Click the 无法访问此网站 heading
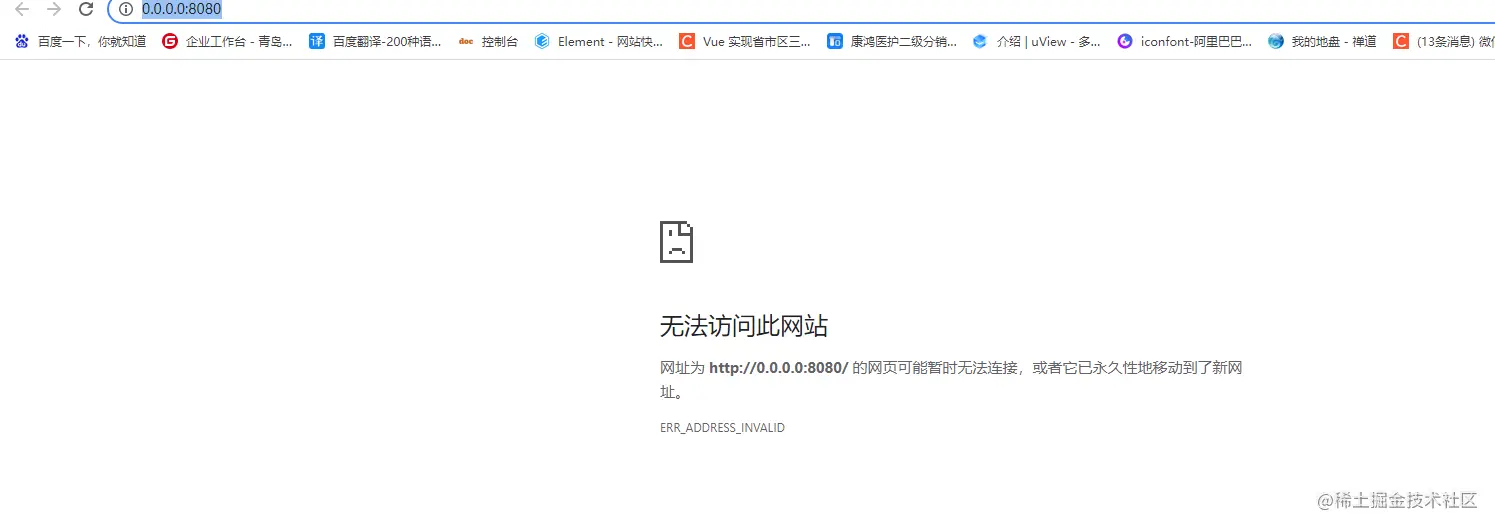 point(744,326)
